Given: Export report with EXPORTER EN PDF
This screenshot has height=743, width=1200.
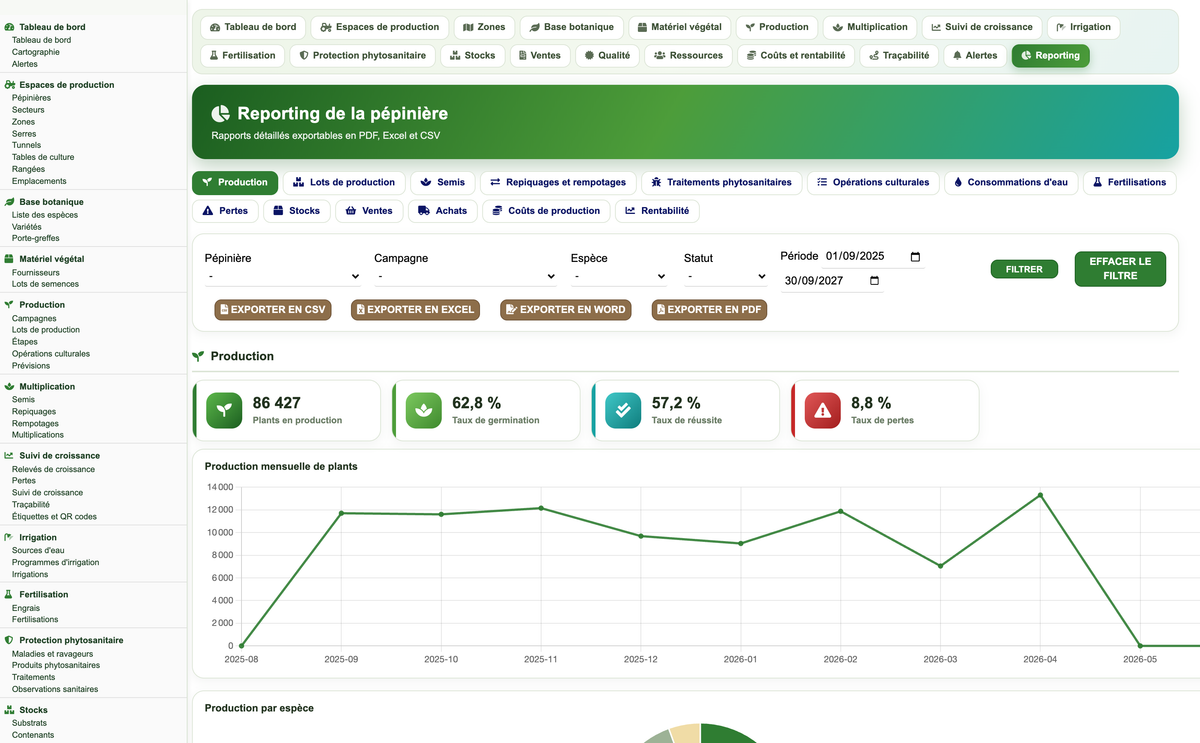Looking at the screenshot, I should coord(709,310).
